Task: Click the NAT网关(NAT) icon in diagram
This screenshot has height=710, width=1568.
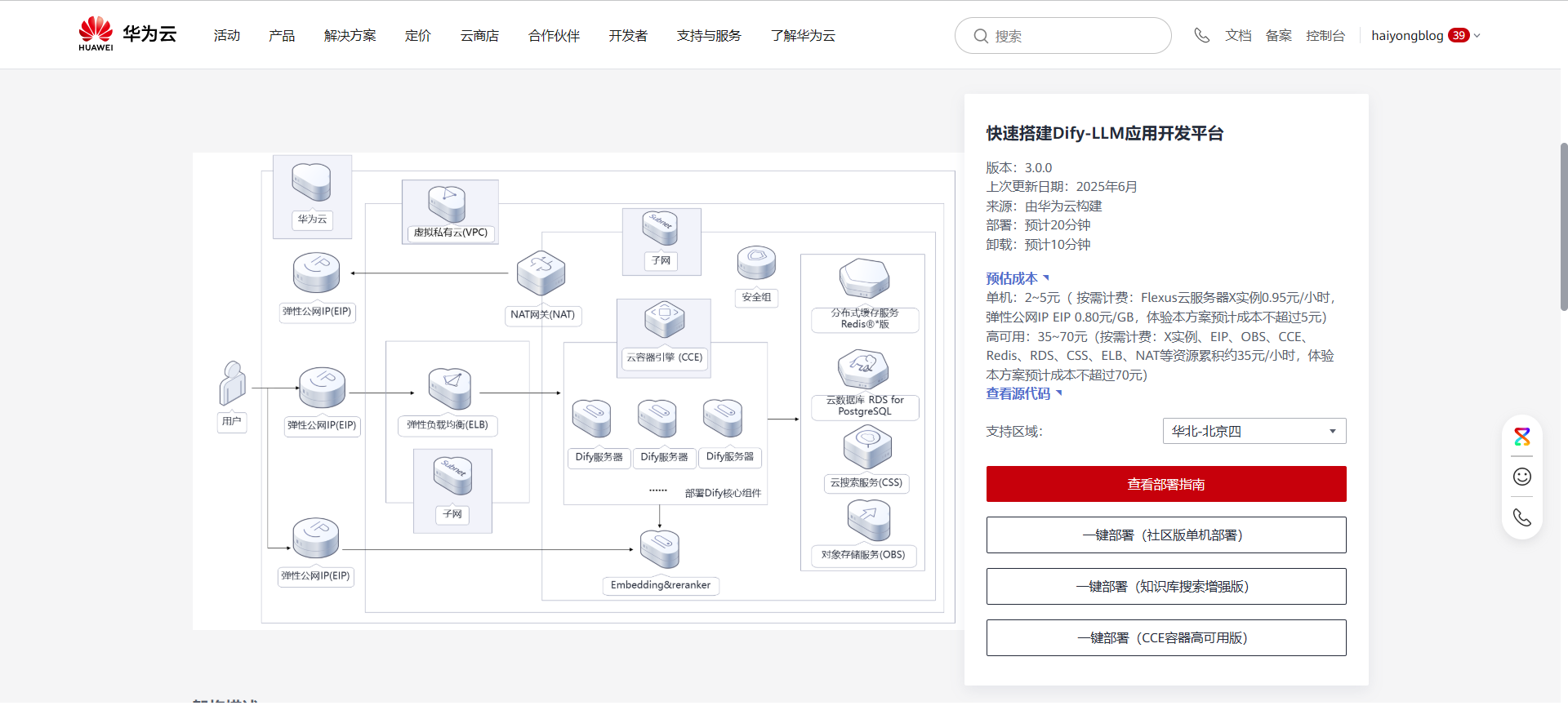Action: point(541,273)
